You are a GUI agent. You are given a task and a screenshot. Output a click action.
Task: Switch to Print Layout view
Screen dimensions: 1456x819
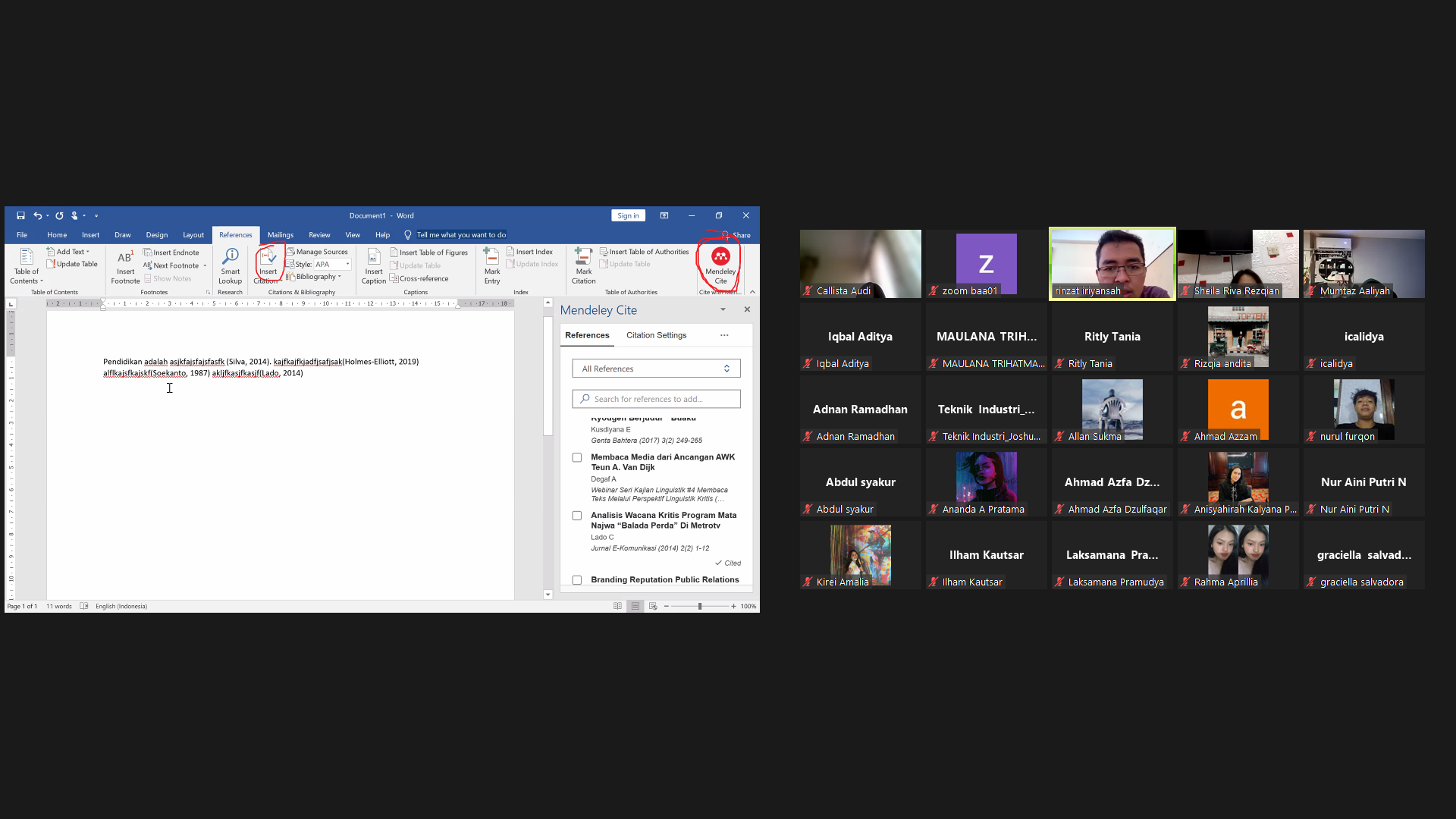pos(635,607)
